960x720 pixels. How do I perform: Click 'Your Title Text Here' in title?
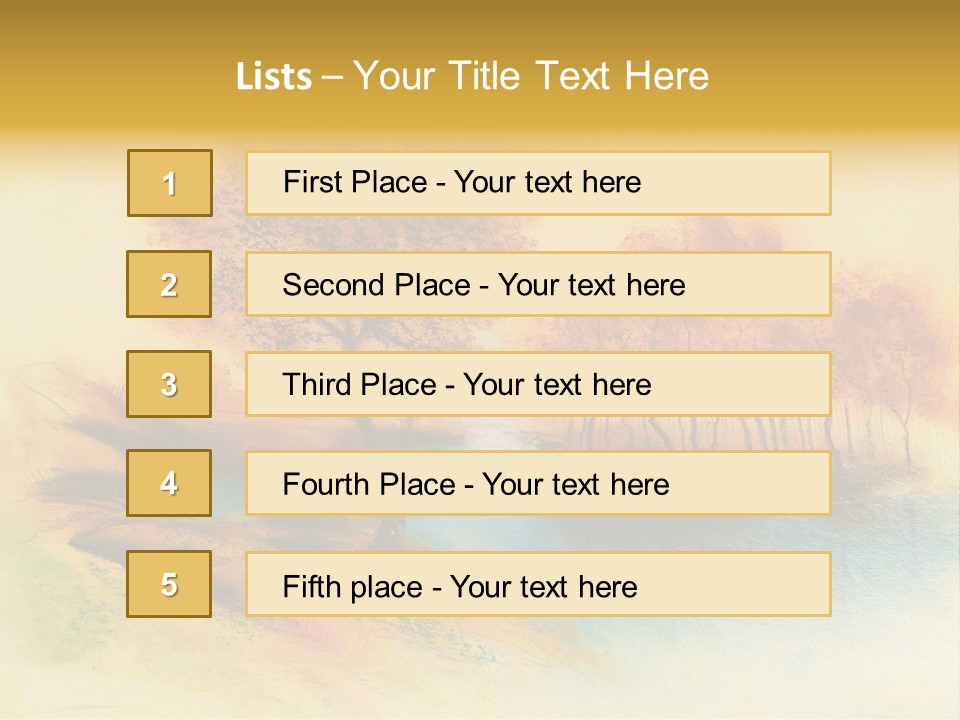pos(531,76)
